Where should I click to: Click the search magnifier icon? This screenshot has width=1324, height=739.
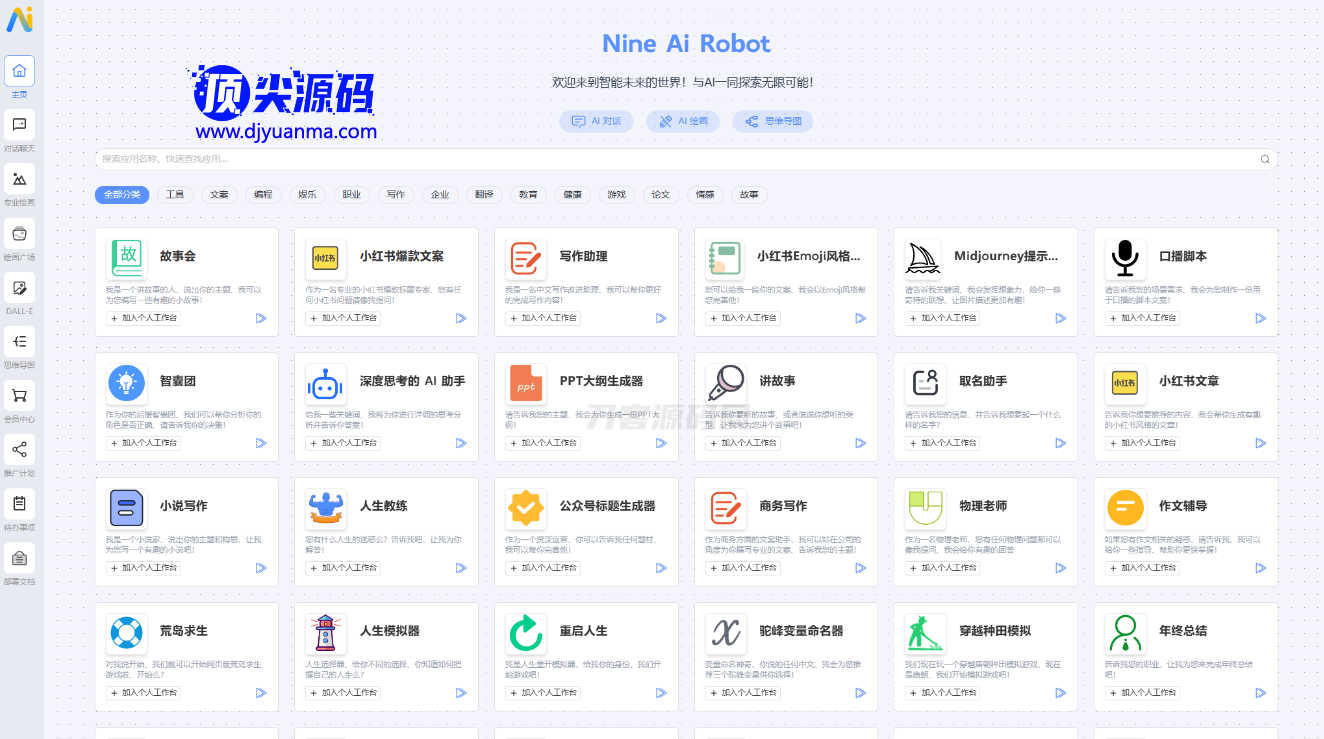pos(1265,159)
